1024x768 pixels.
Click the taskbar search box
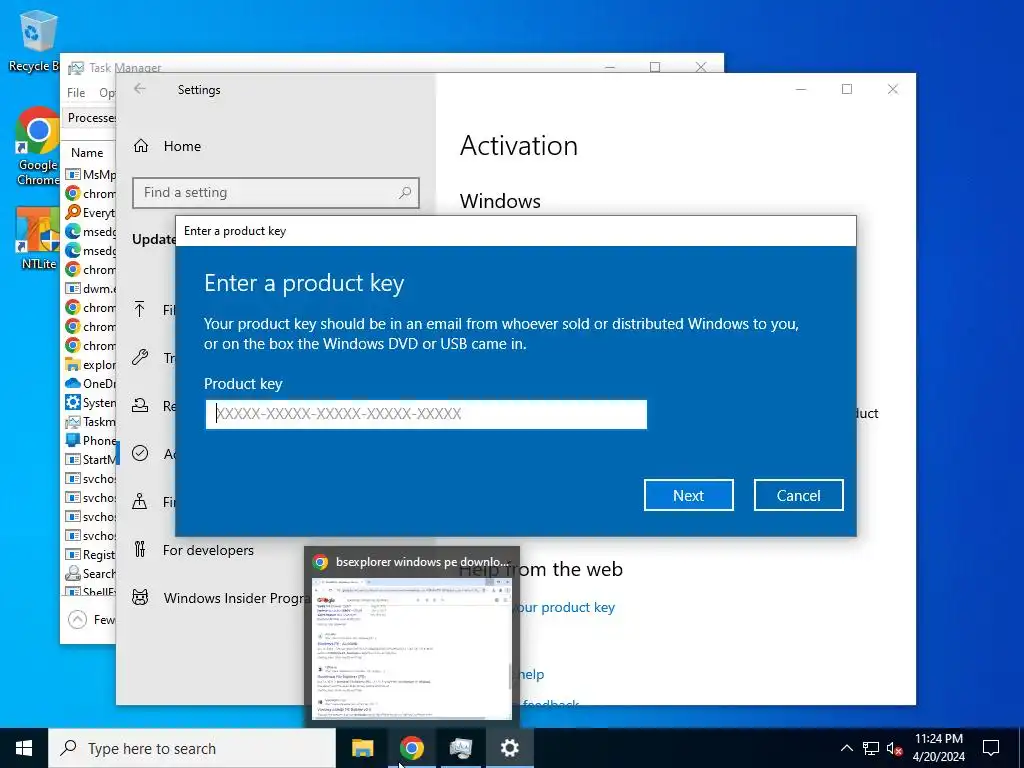pyautogui.click(x=192, y=748)
